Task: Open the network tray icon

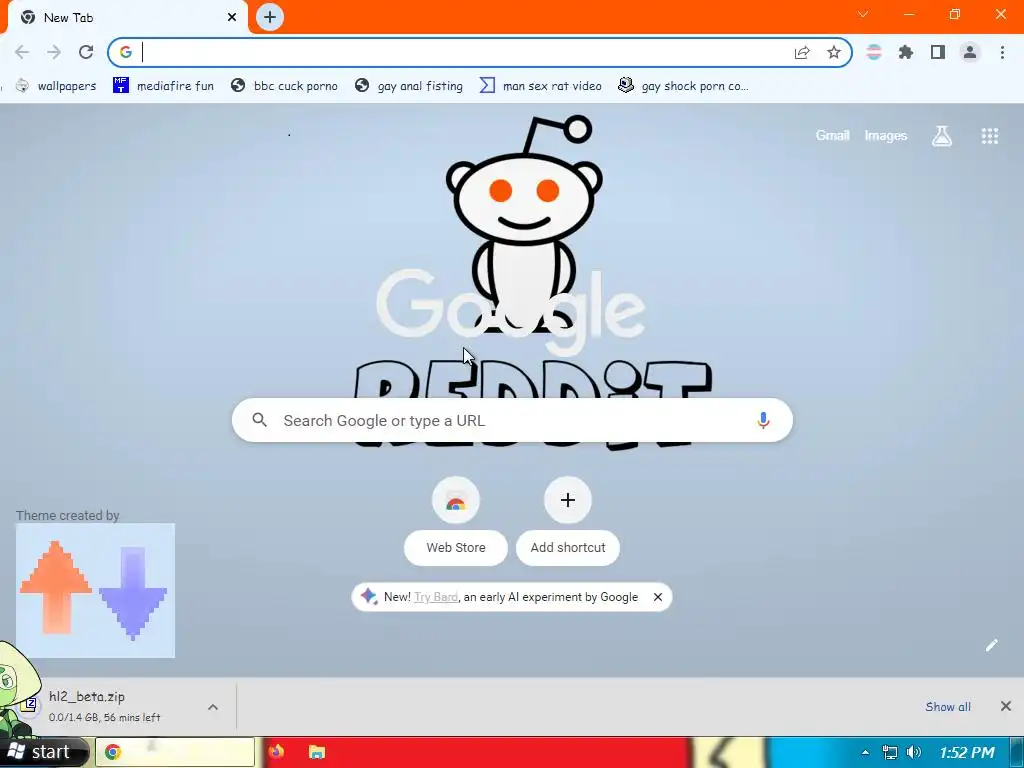Action: point(889,752)
